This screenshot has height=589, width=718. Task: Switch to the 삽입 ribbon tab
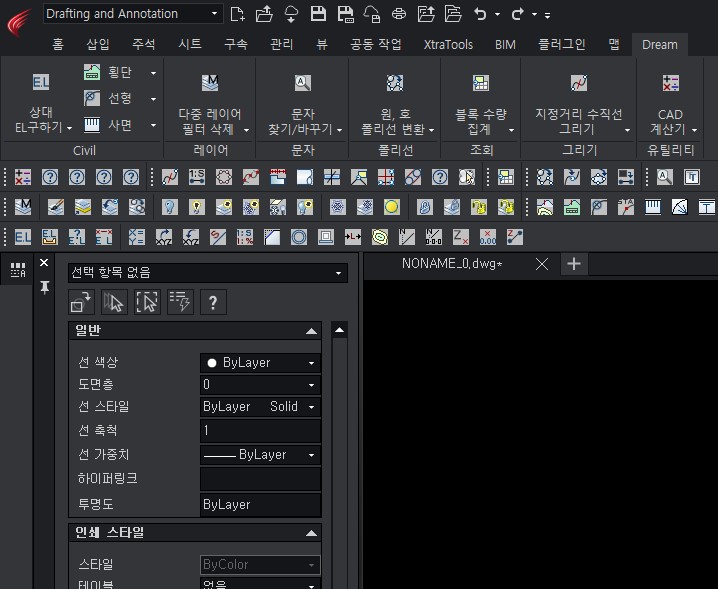(98, 44)
